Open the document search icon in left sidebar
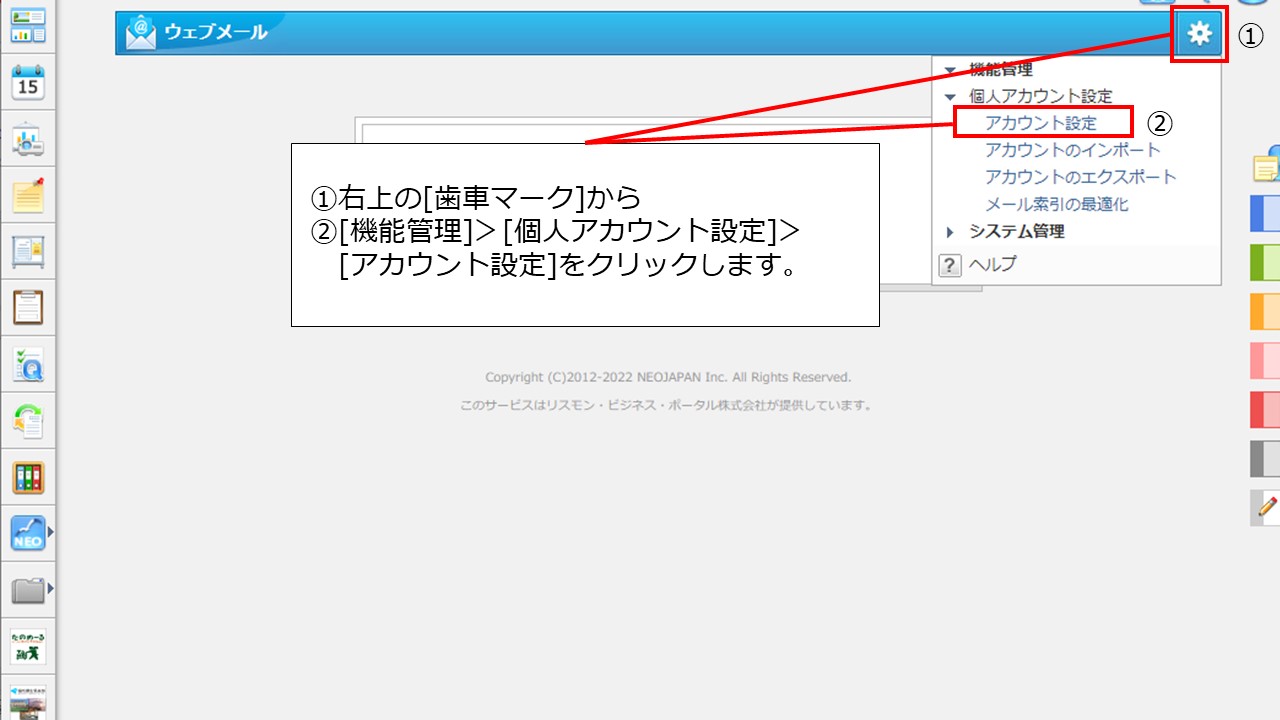 click(x=27, y=364)
